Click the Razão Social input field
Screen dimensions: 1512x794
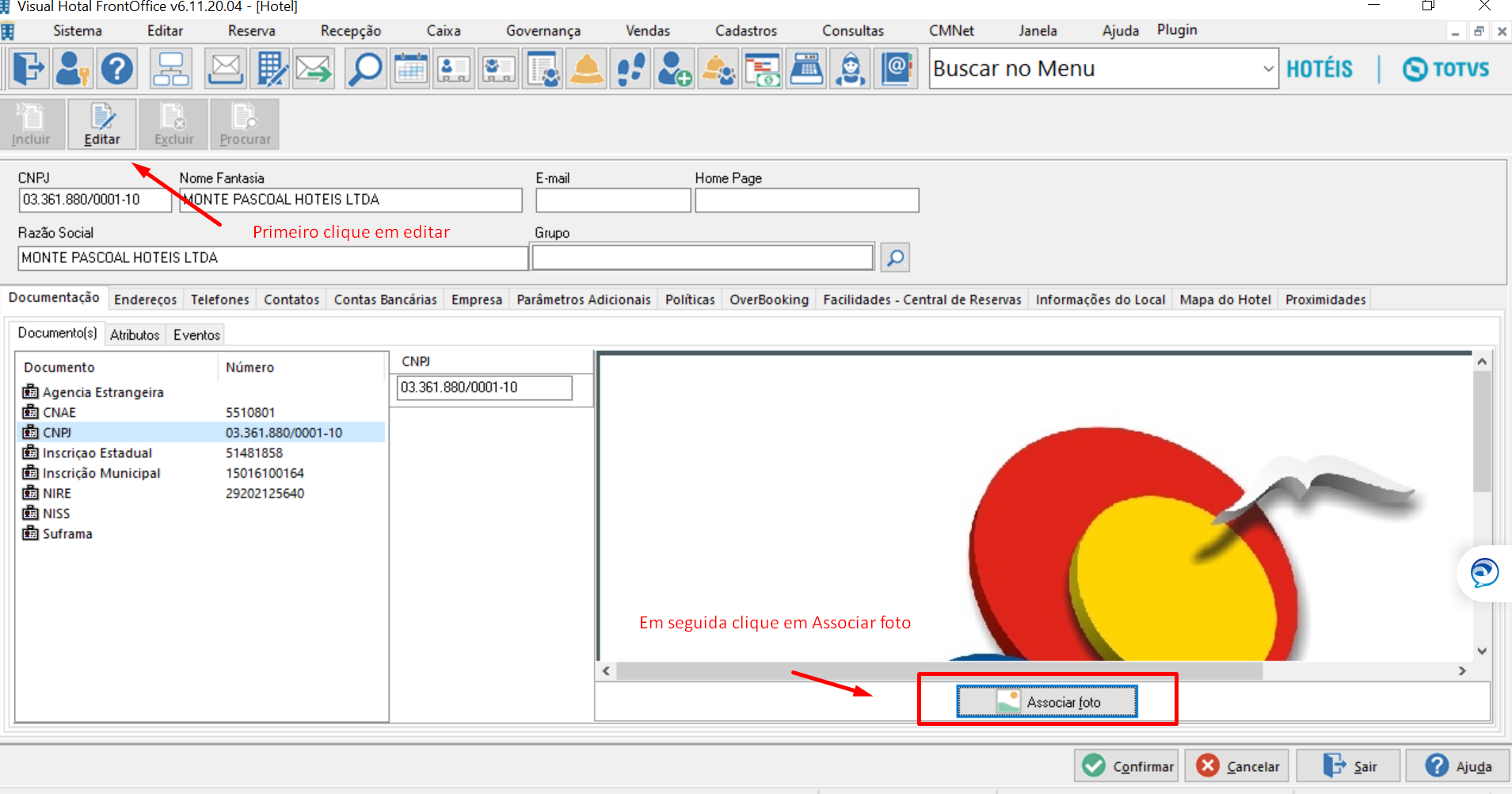[272, 258]
